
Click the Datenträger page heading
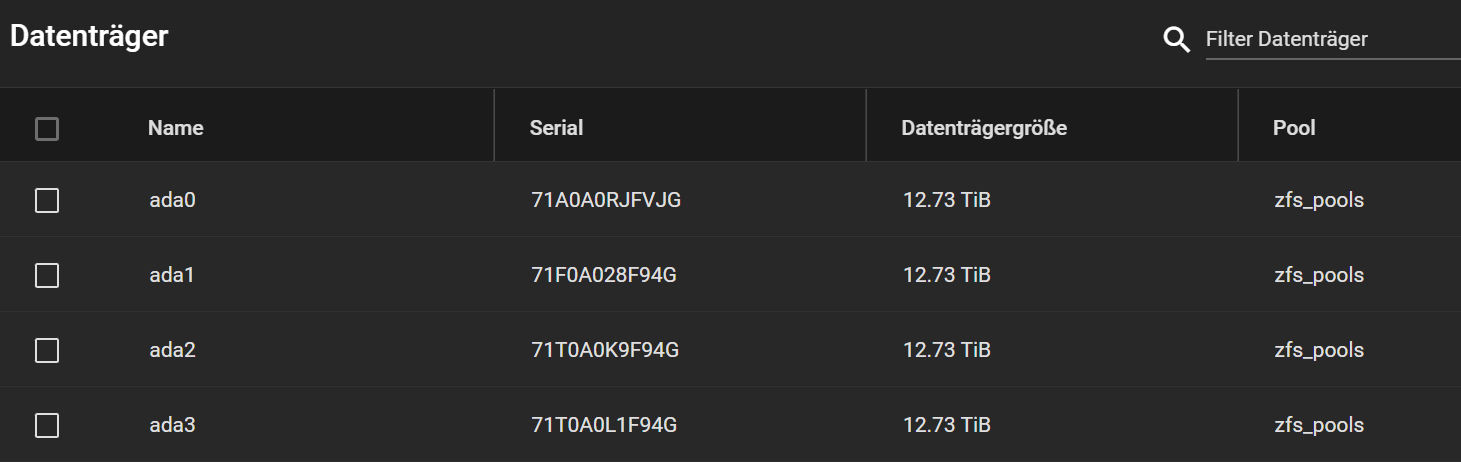click(x=89, y=37)
